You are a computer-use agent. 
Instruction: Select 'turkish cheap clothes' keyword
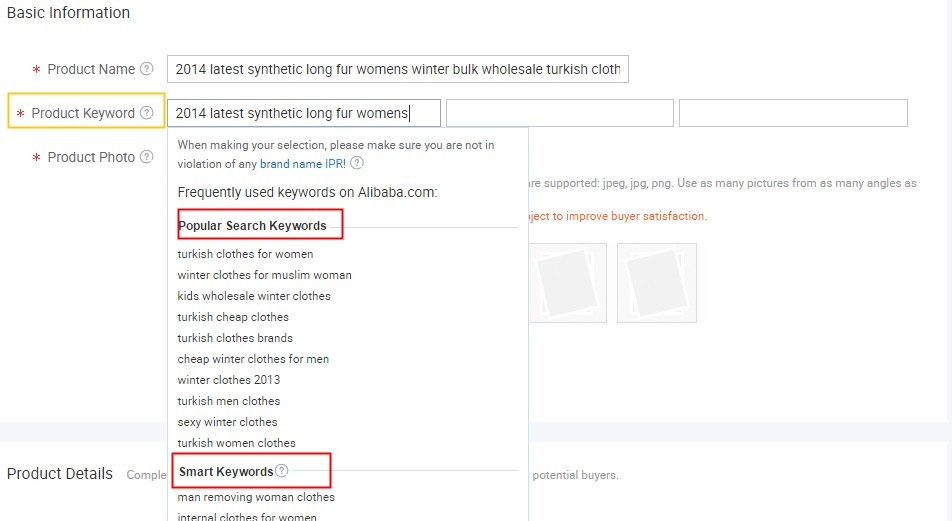(x=233, y=317)
